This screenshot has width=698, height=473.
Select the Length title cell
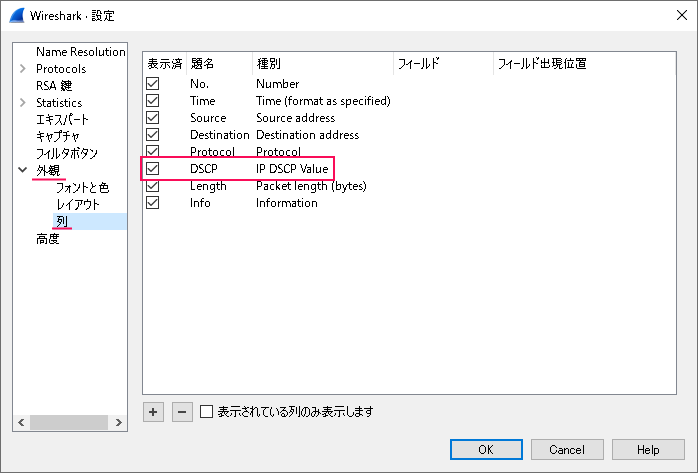point(208,186)
